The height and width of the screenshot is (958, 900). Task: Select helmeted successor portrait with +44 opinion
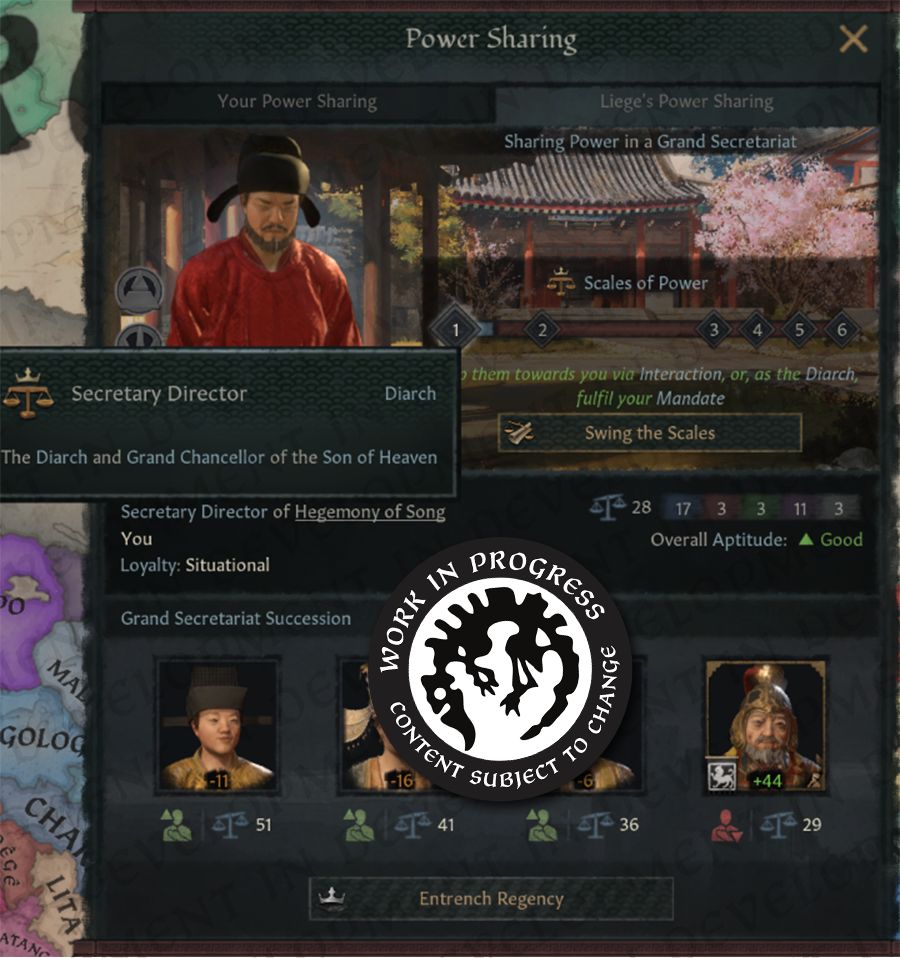[x=766, y=726]
